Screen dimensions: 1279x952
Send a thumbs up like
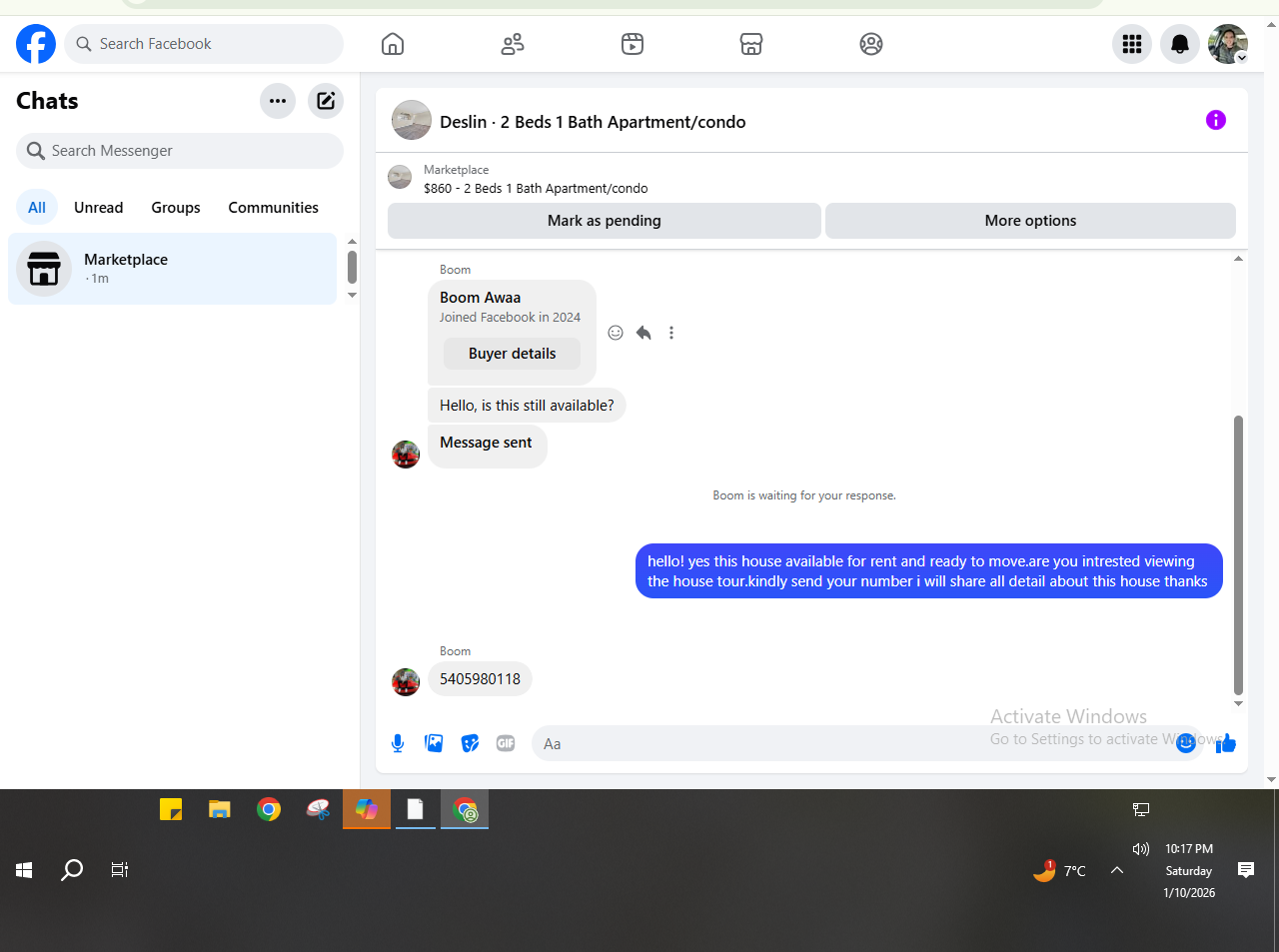point(1226,743)
